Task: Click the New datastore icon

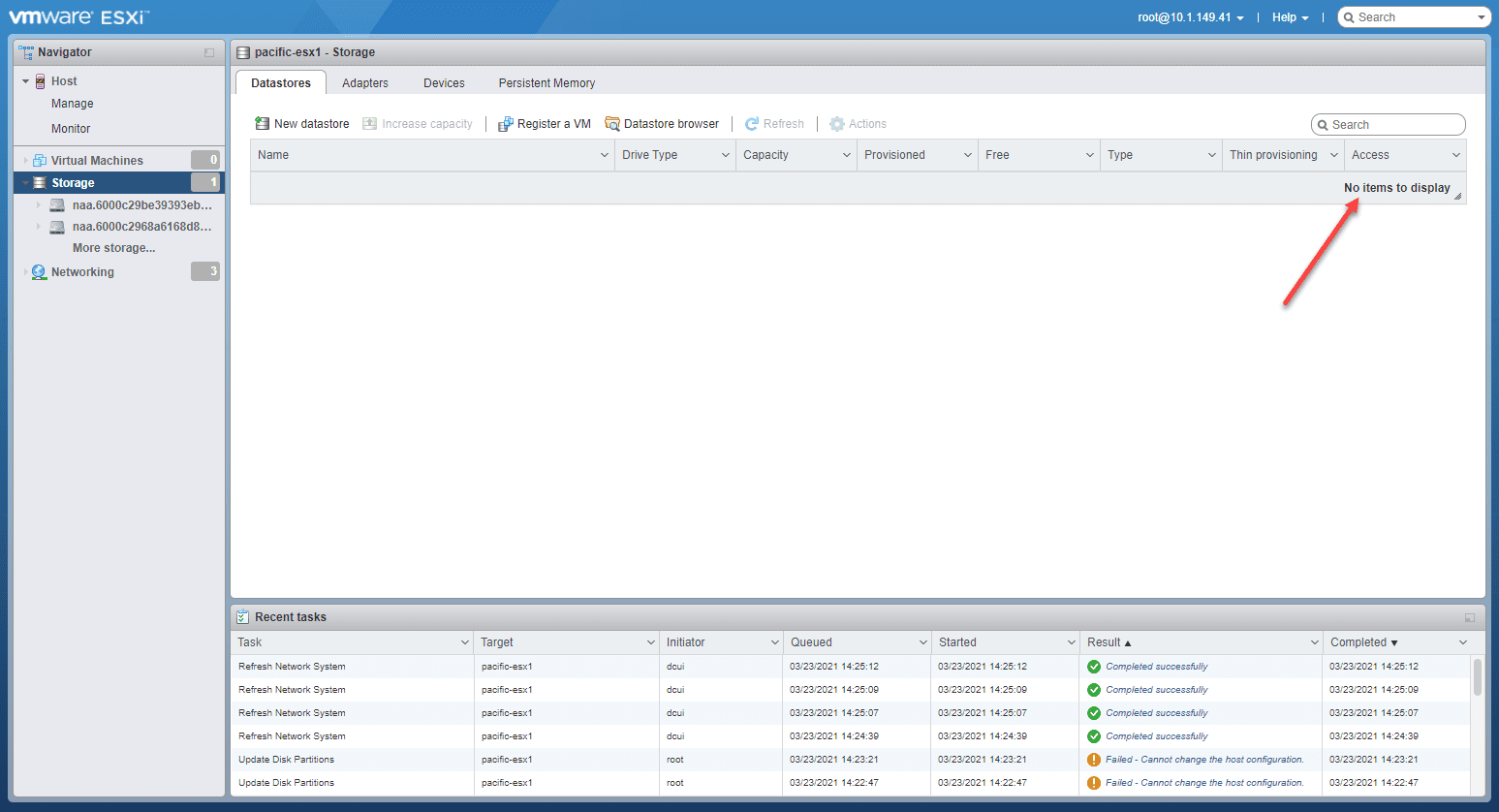Action: click(262, 123)
